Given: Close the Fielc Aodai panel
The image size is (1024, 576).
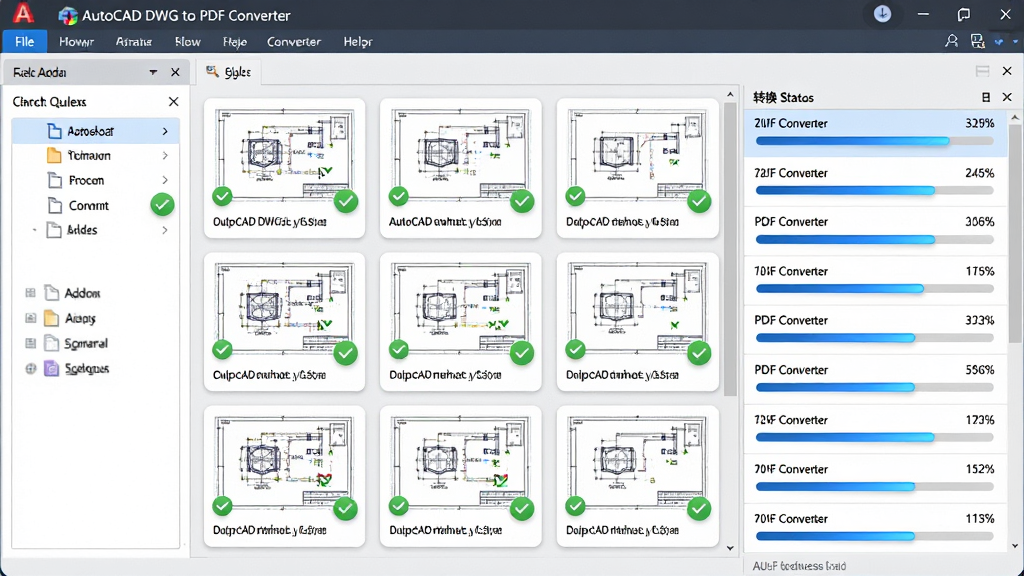Looking at the screenshot, I should 175,72.
